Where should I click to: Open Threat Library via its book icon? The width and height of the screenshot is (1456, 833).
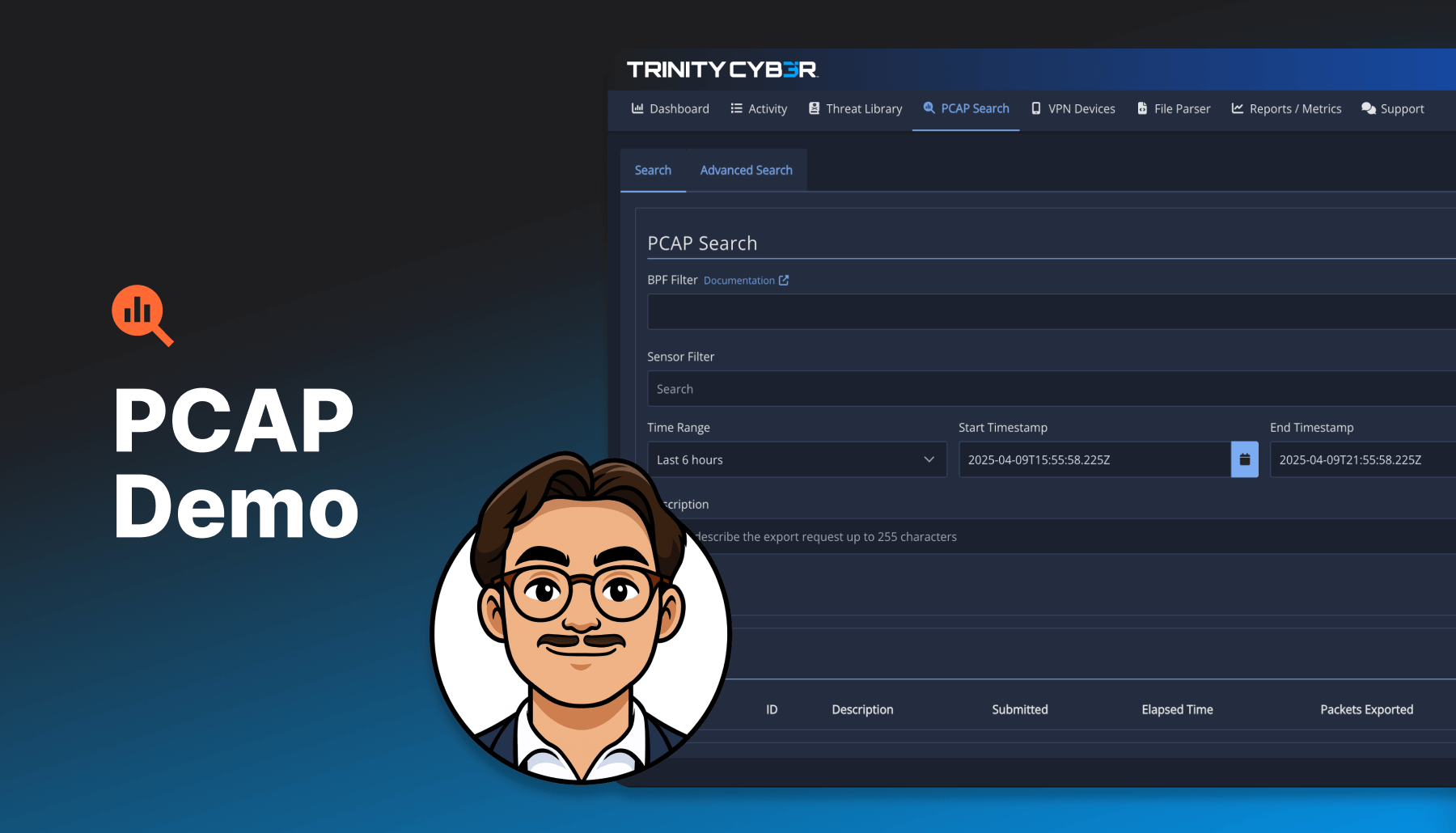pos(814,108)
